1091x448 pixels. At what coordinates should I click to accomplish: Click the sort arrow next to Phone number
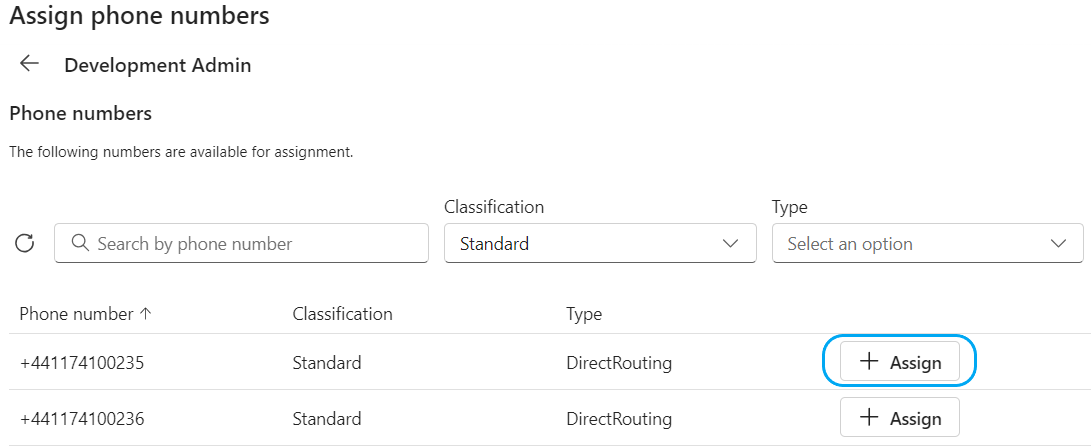point(146,313)
